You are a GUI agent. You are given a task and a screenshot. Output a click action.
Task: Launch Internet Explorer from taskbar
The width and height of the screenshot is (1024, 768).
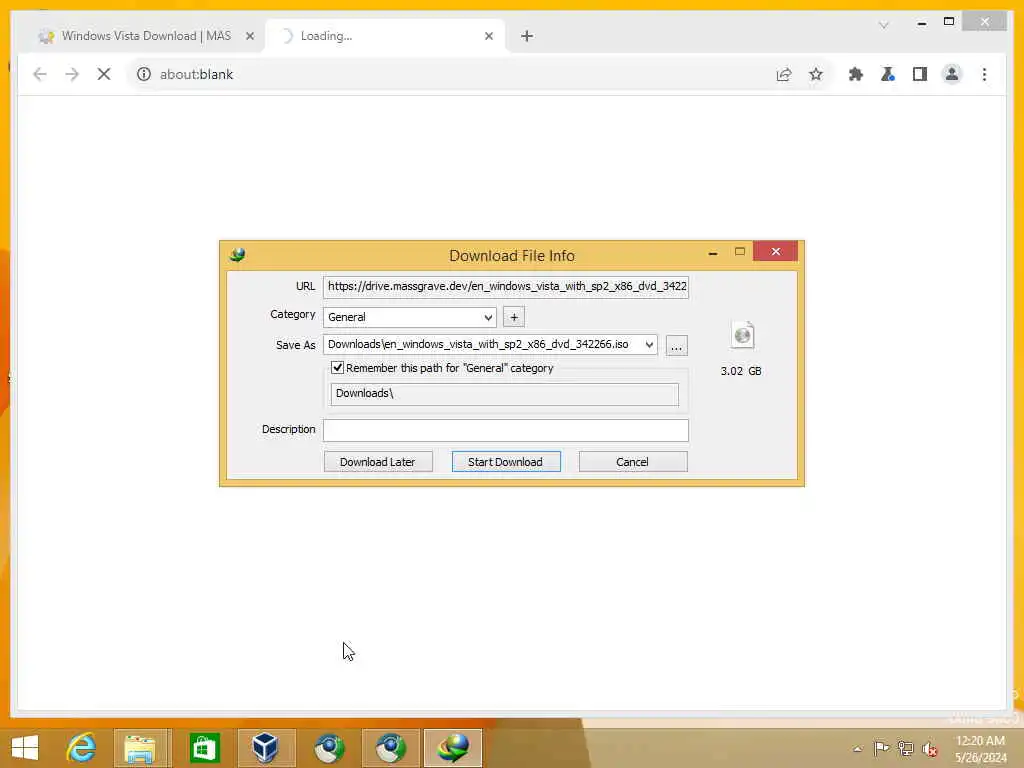[x=81, y=748]
